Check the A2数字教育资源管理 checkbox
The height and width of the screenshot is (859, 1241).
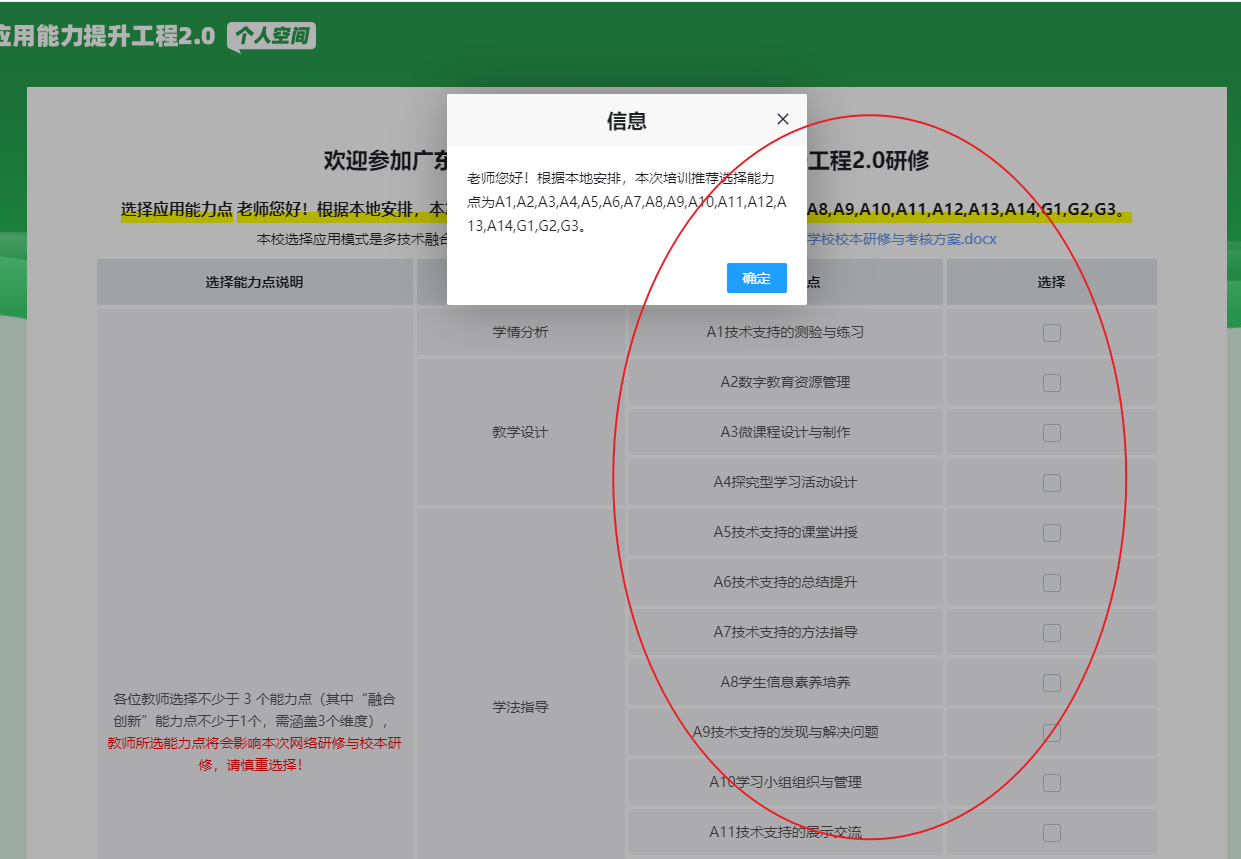1052,383
